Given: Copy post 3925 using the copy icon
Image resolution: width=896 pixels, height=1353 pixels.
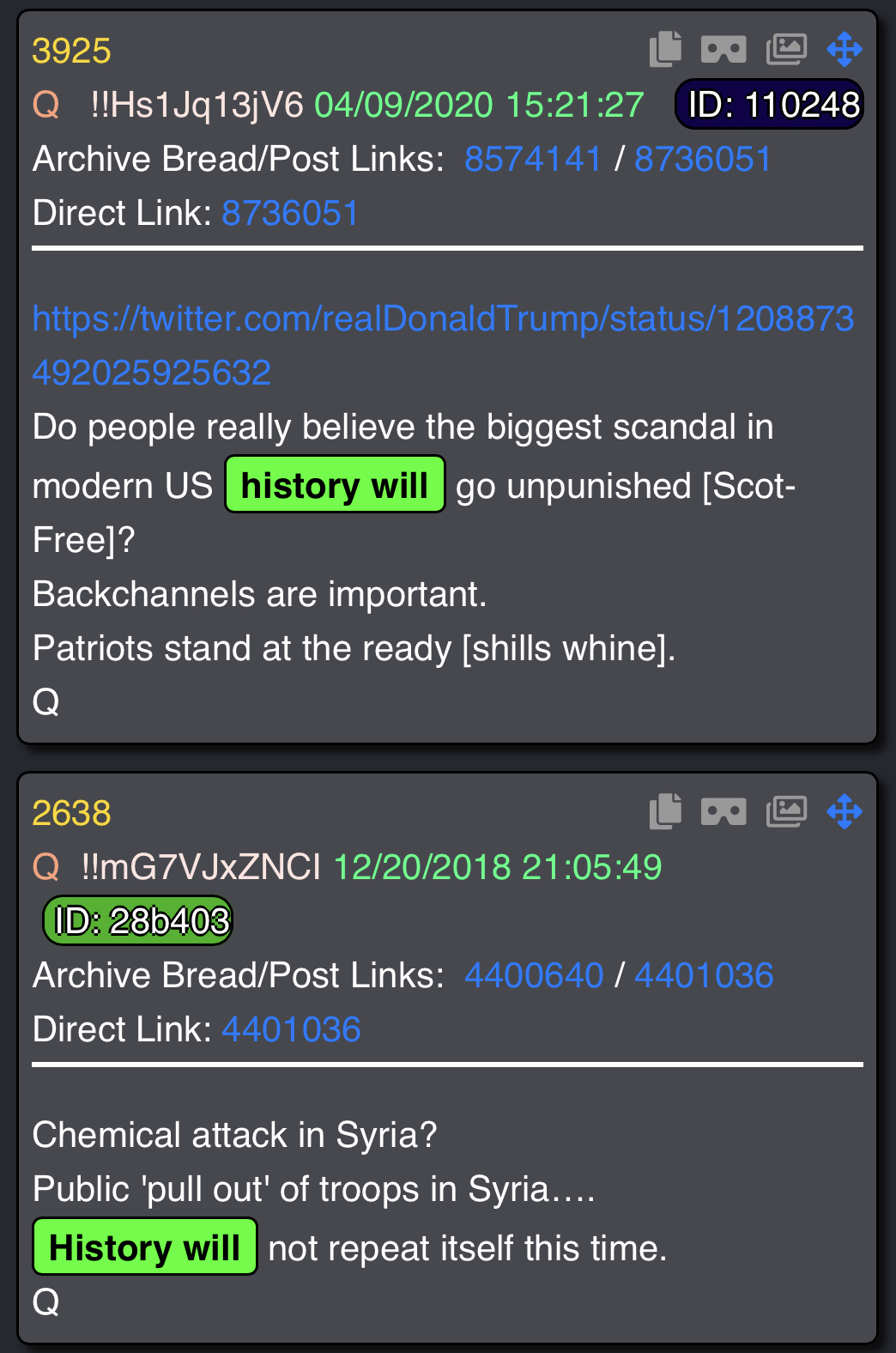Looking at the screenshot, I should click(665, 49).
